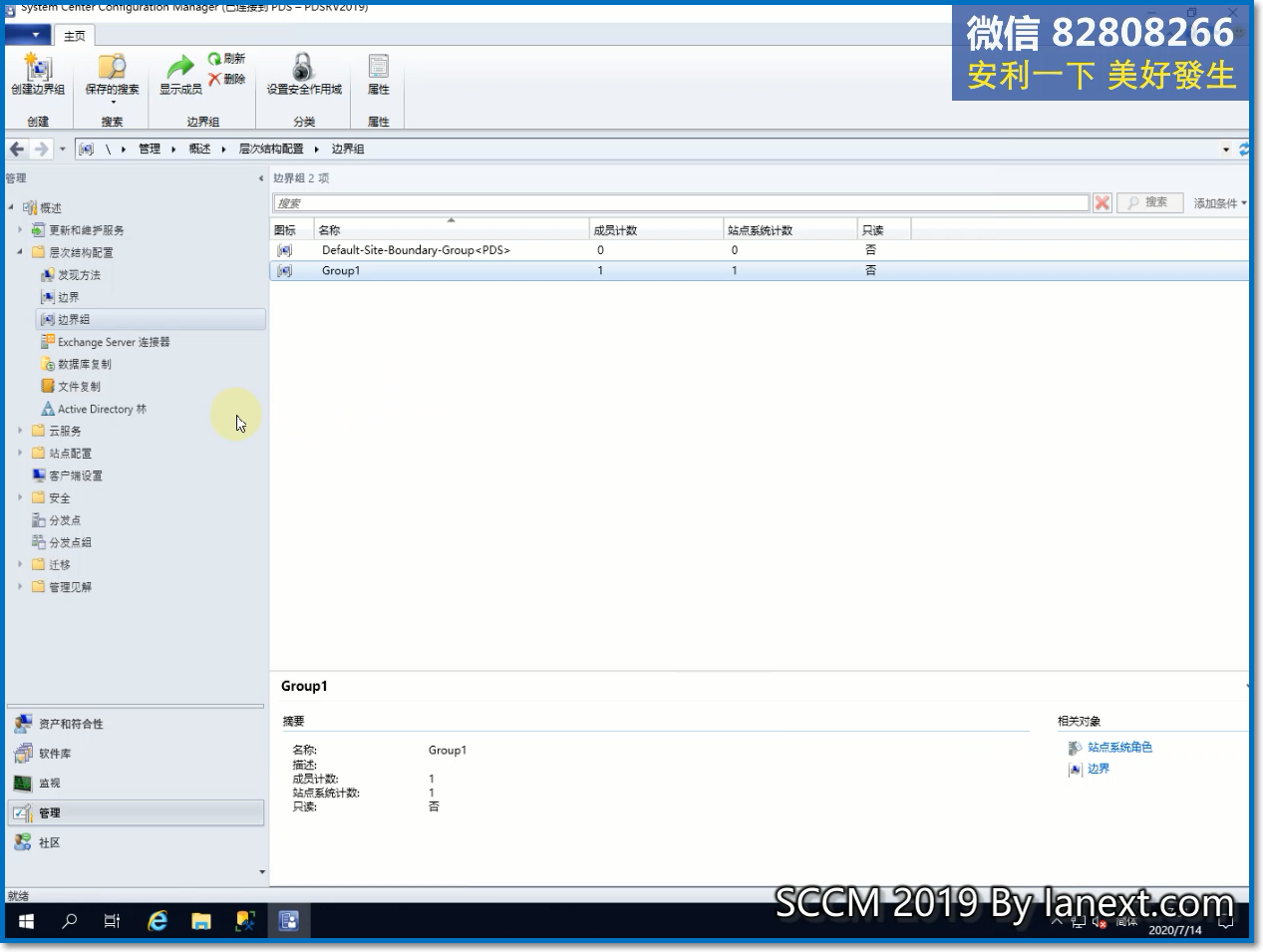Viewport: 1263px width, 952px height.
Task: Click the Search button
Action: pos(1149,202)
